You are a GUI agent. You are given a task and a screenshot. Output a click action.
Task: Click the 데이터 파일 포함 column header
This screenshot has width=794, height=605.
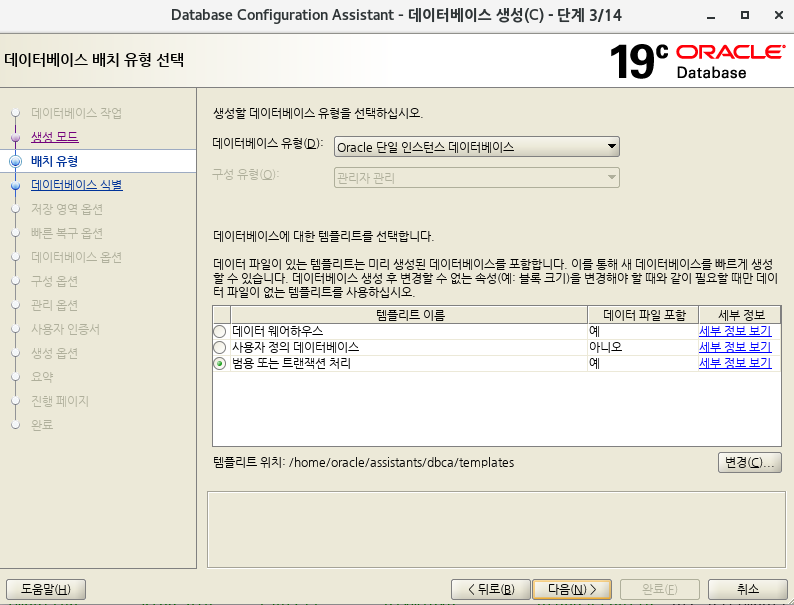tap(644, 315)
